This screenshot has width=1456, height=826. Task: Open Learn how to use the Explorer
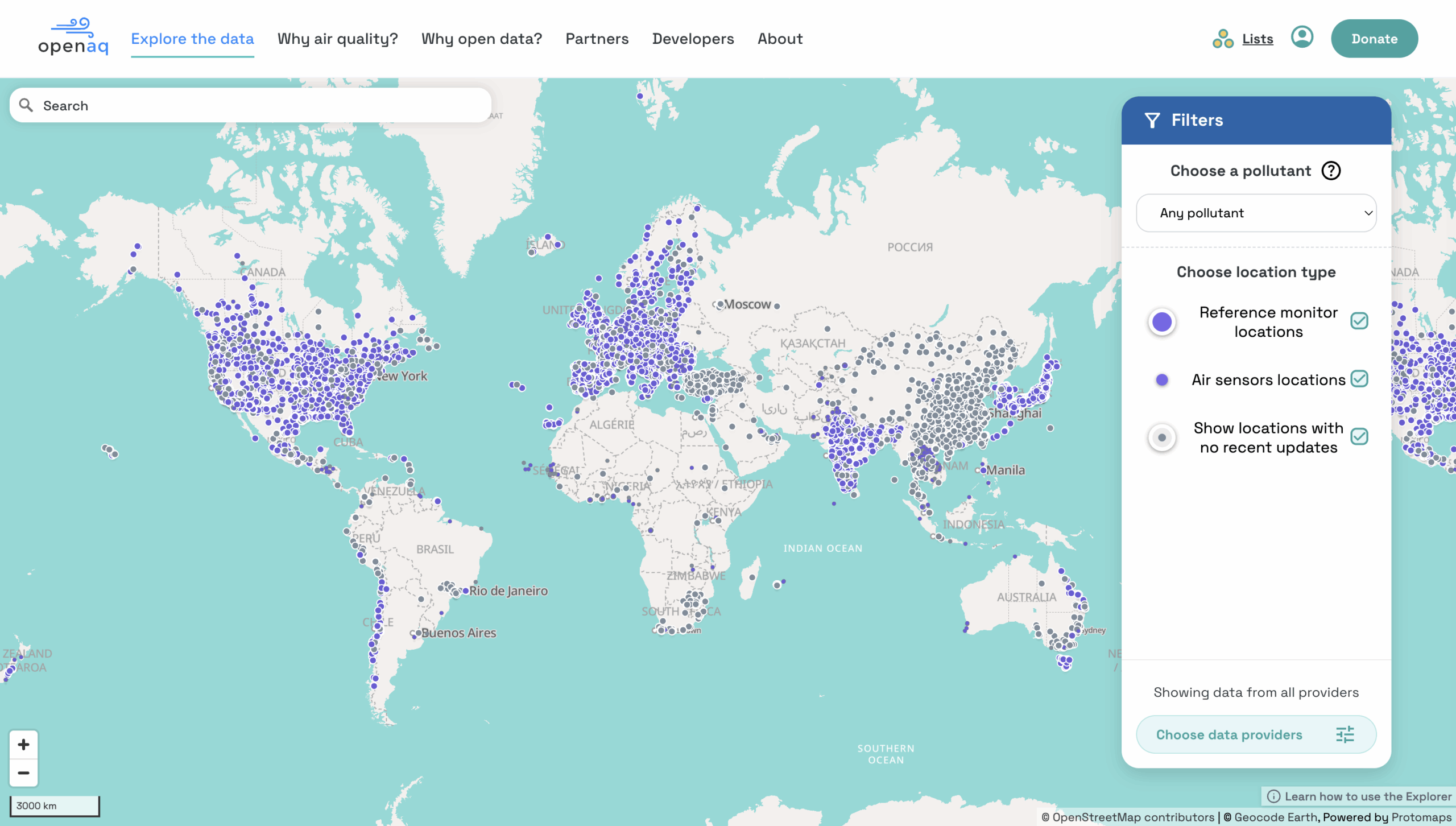(x=1360, y=796)
